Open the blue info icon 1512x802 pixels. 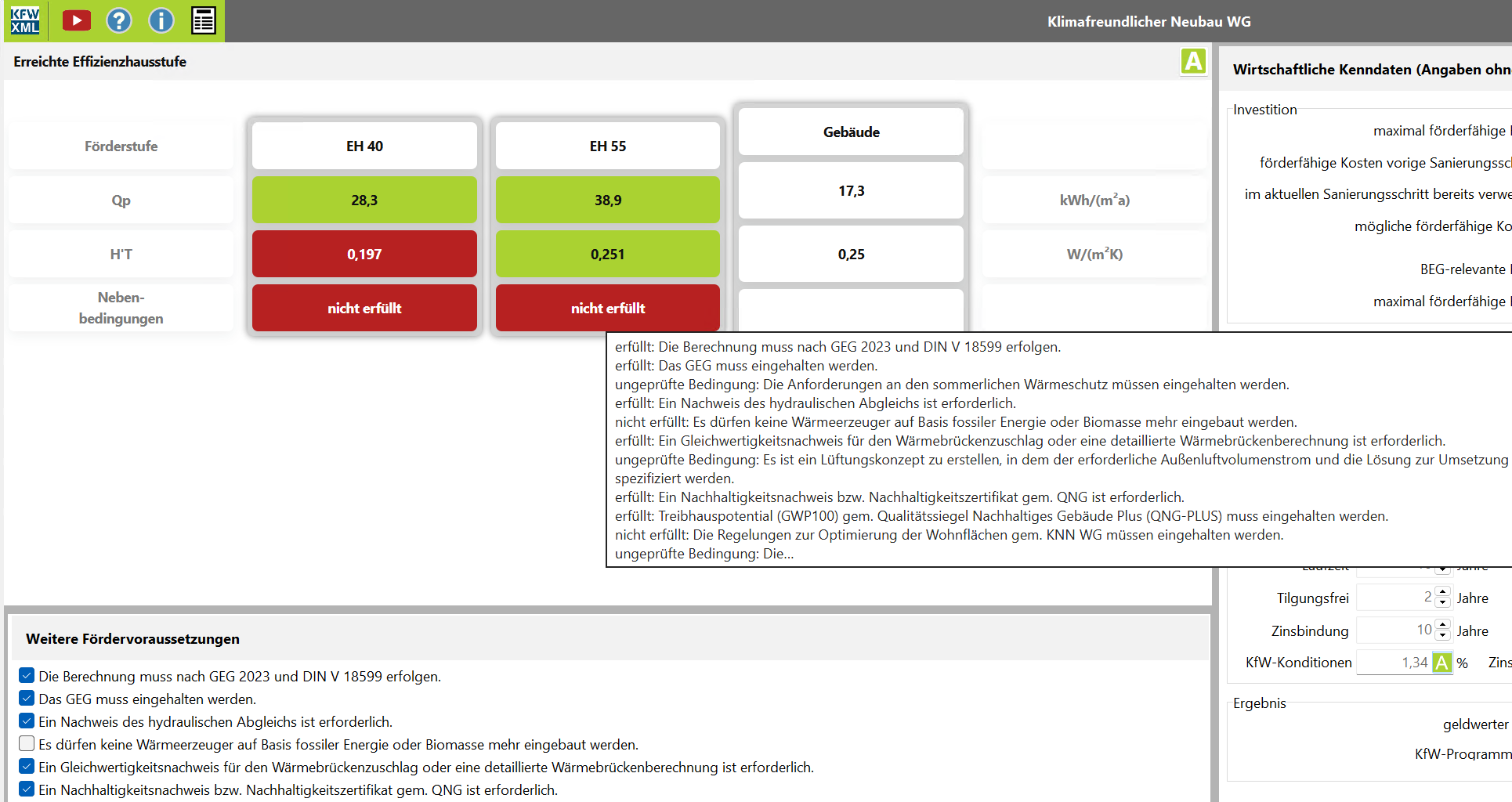pos(161,20)
